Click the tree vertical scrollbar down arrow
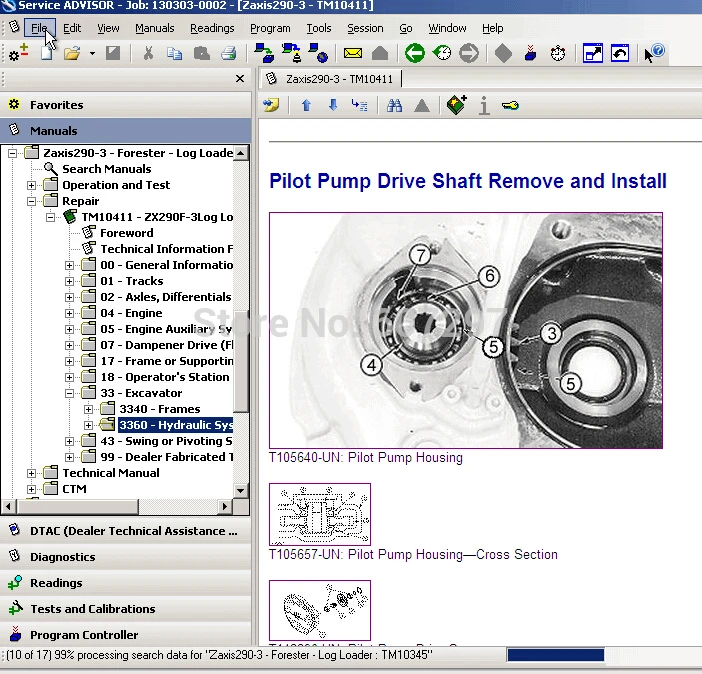This screenshot has width=702, height=674. tap(241, 490)
